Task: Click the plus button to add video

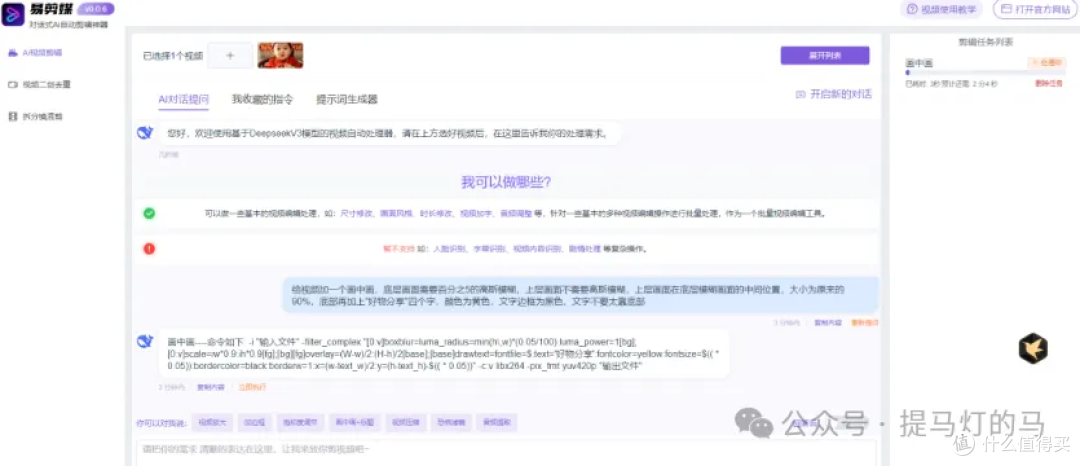Action: 230,56
